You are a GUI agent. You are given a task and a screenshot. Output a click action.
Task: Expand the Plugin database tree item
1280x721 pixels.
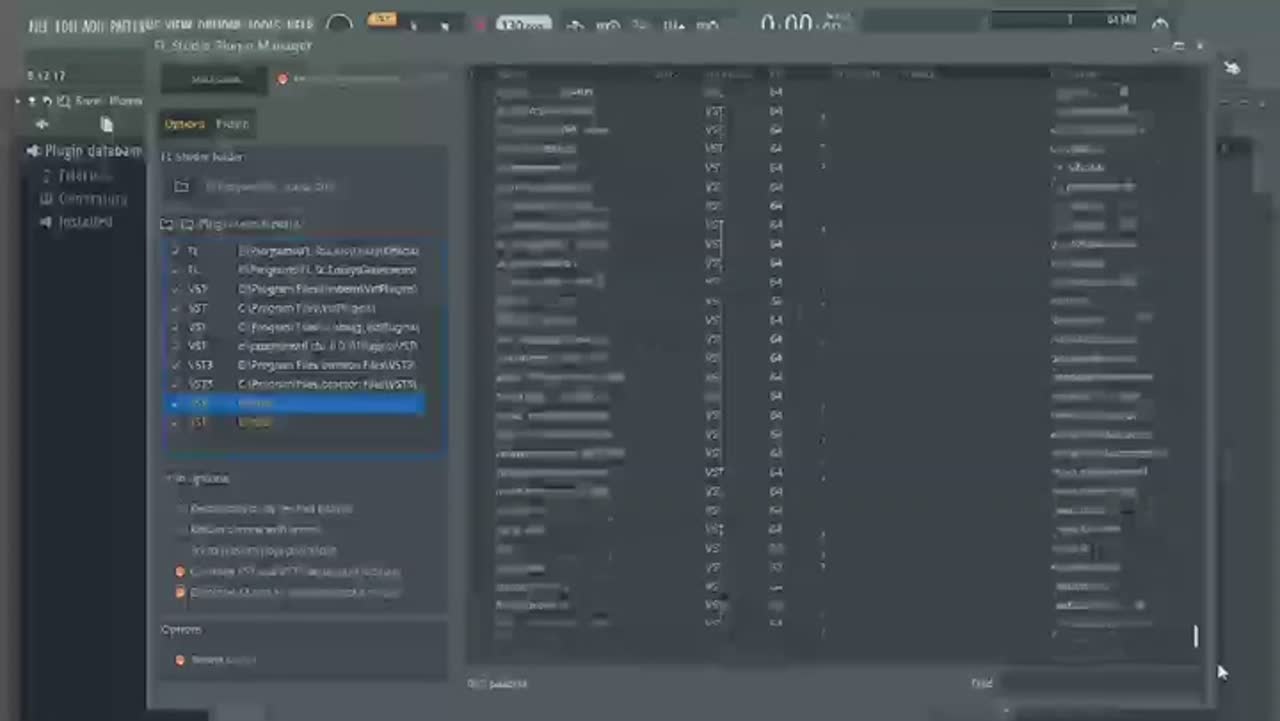33,151
